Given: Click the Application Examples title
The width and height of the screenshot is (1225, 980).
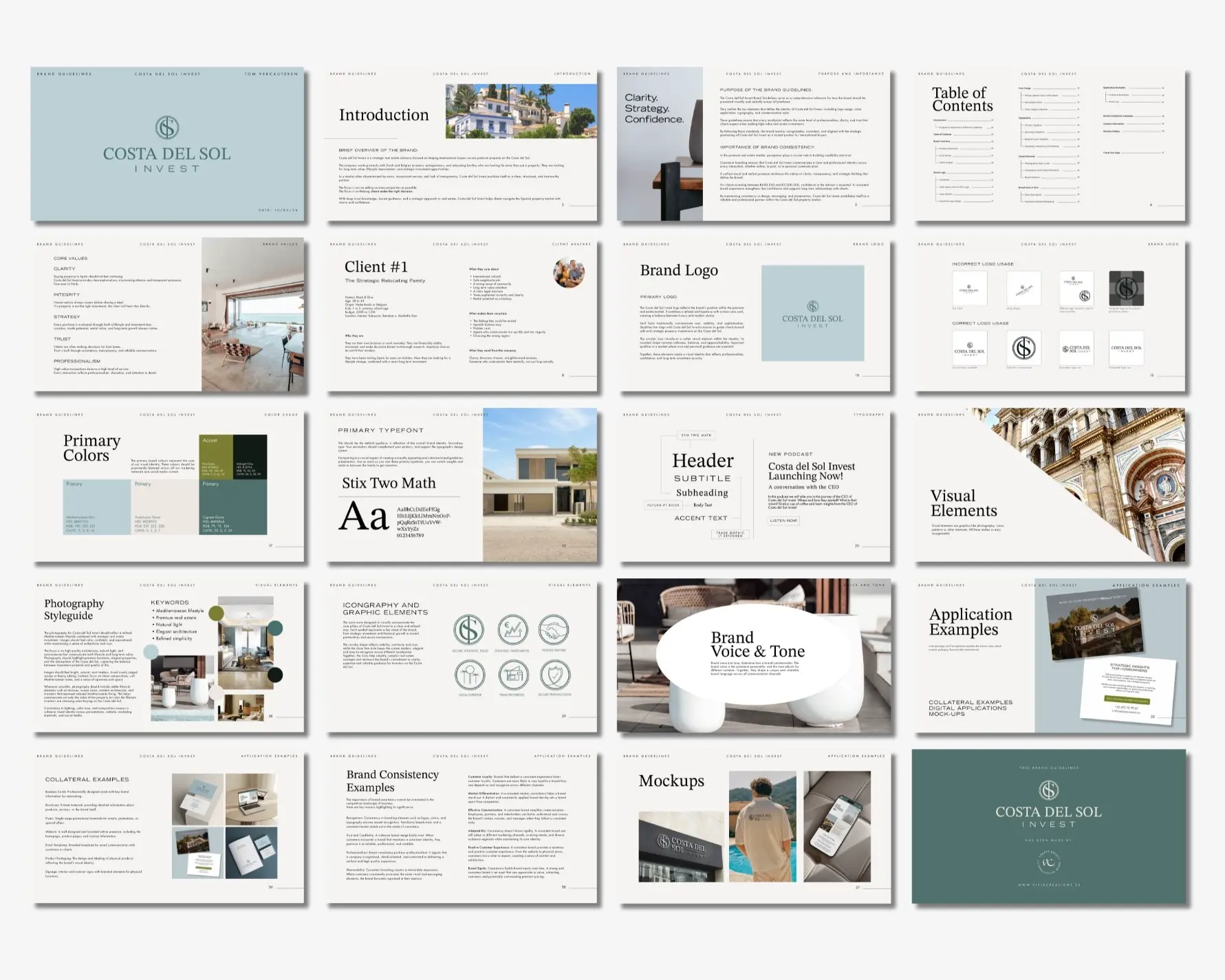Looking at the screenshot, I should (x=971, y=622).
